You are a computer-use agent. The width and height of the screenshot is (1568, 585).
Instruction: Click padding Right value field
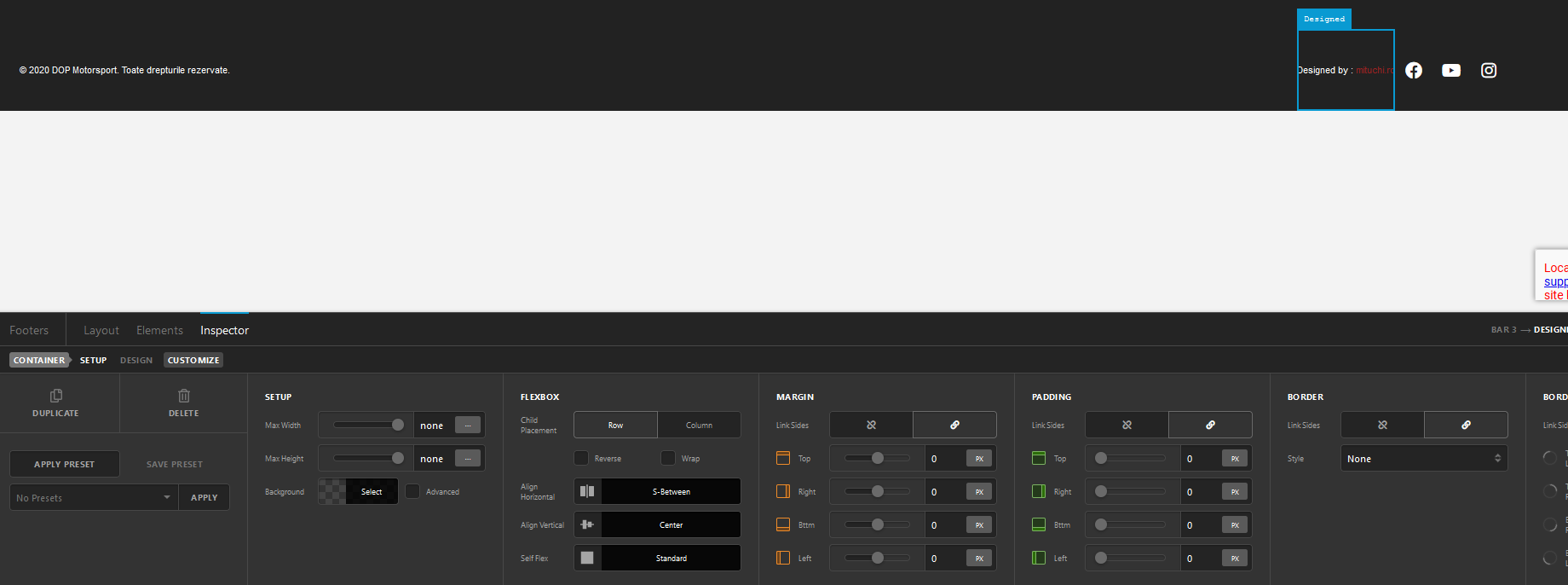(x=1201, y=491)
